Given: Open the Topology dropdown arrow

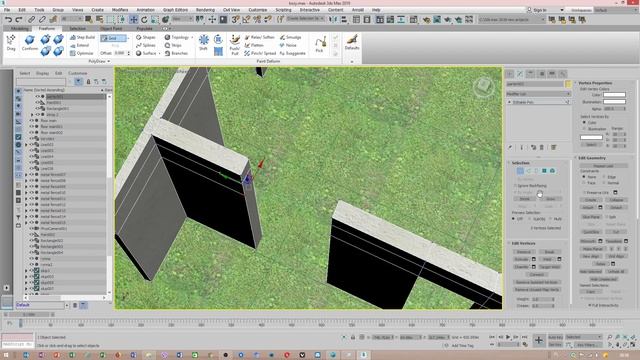Looking at the screenshot, I should pos(192,37).
